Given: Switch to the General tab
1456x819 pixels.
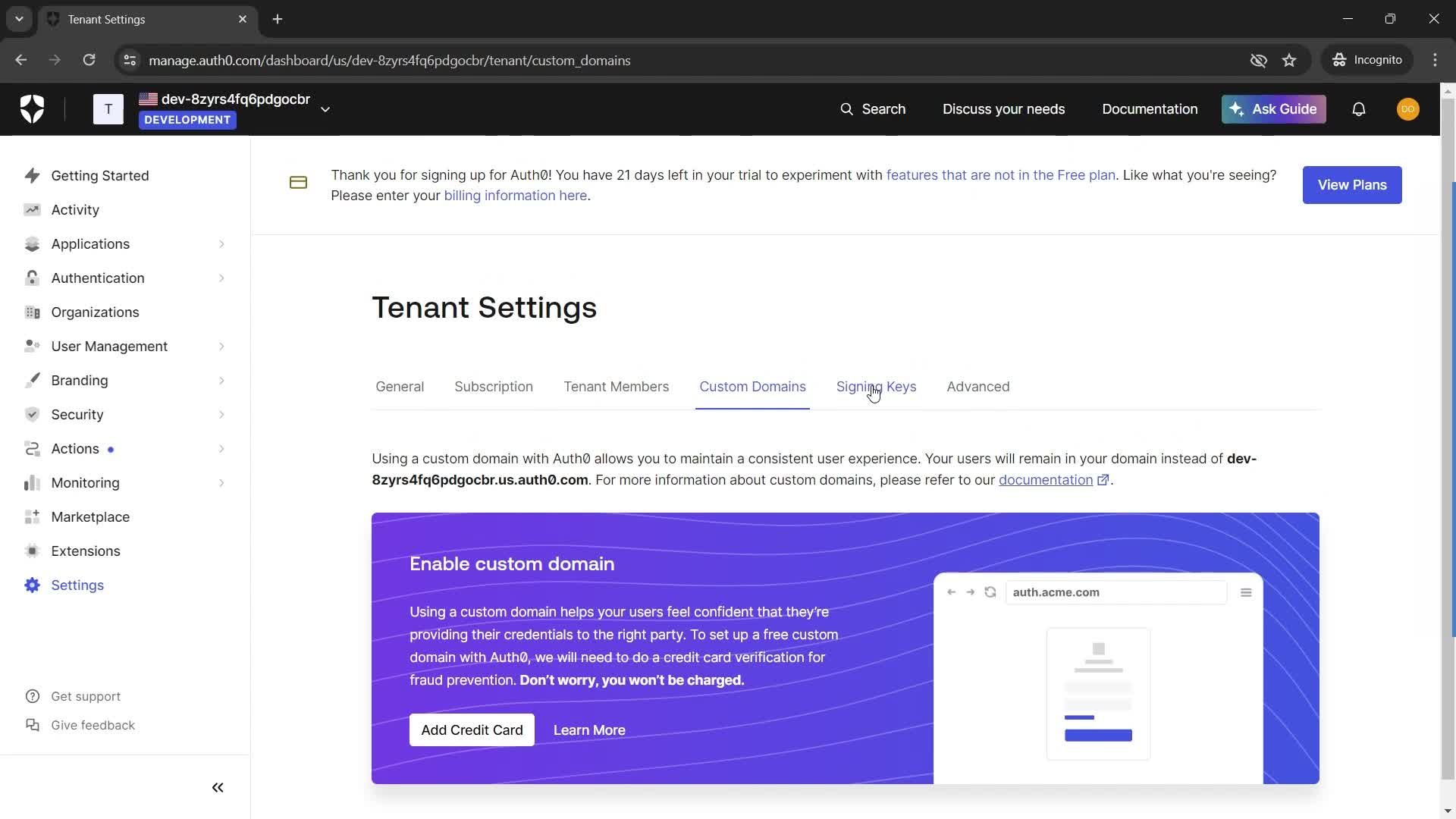Looking at the screenshot, I should (x=400, y=387).
